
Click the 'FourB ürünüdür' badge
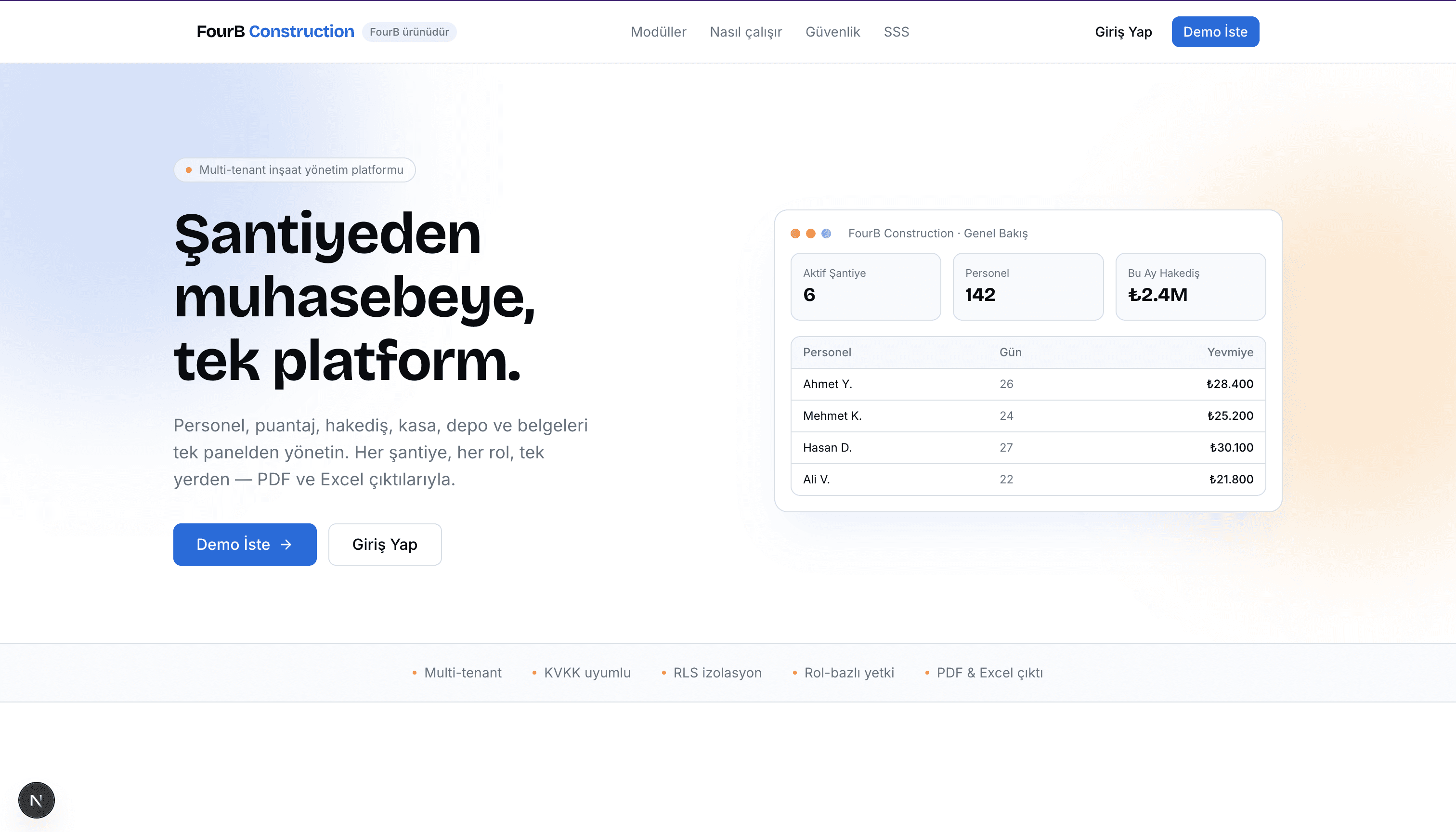pos(409,32)
